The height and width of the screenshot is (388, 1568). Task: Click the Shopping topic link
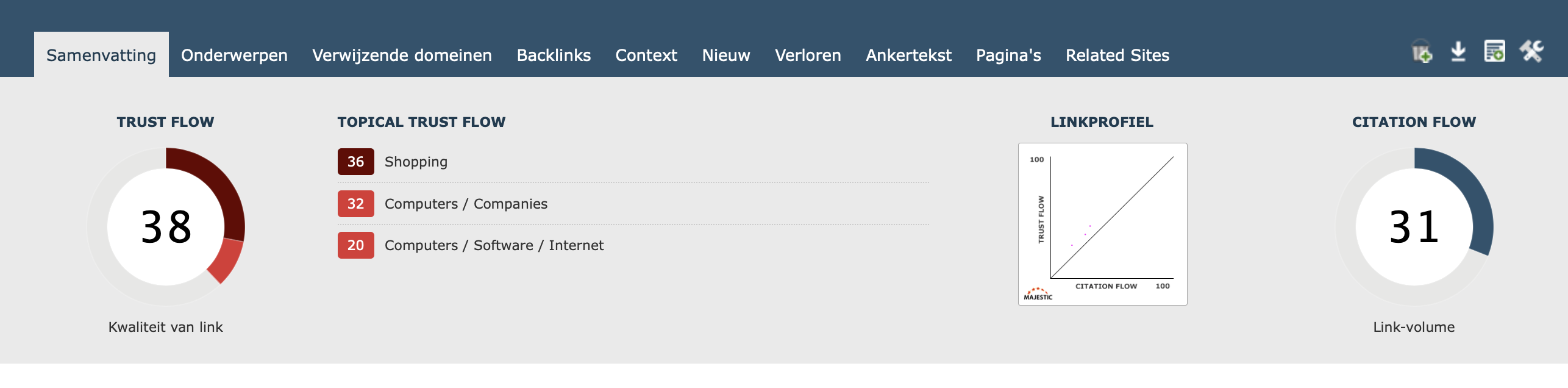(x=416, y=162)
